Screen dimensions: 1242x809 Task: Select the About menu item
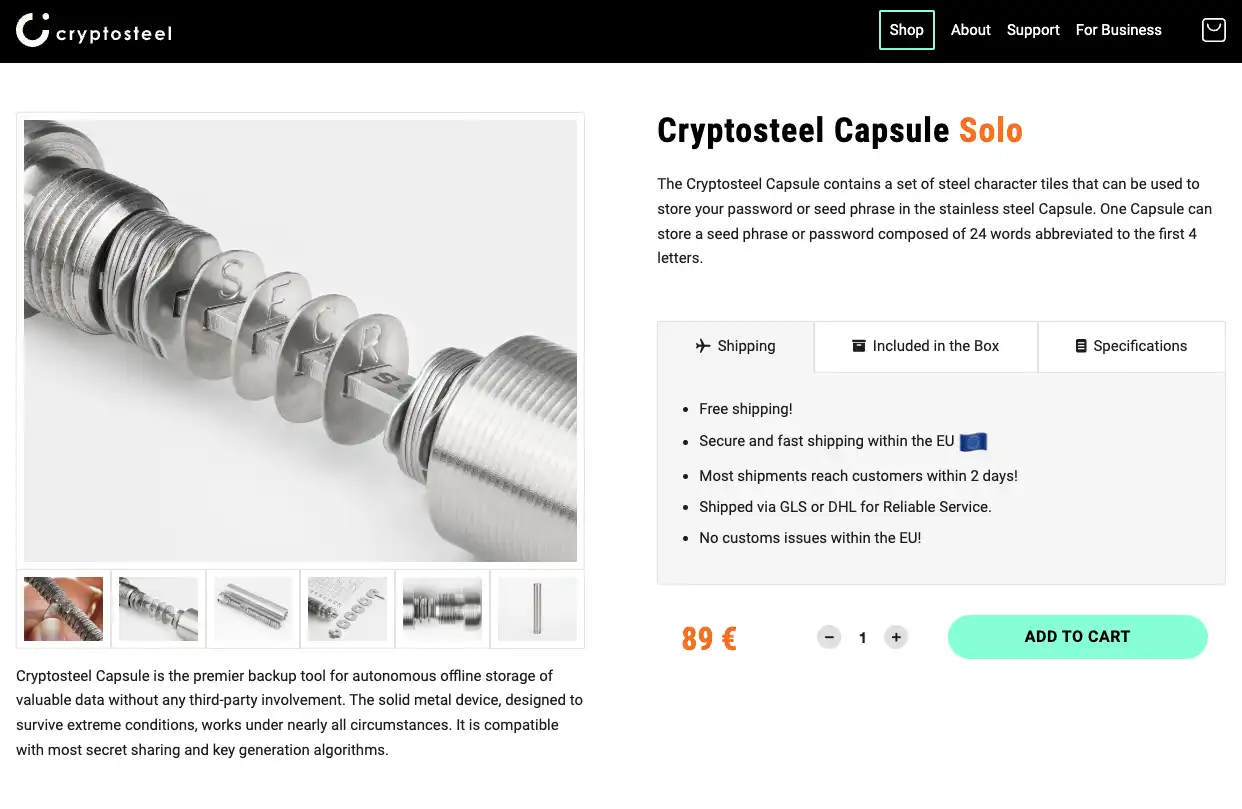(x=970, y=30)
